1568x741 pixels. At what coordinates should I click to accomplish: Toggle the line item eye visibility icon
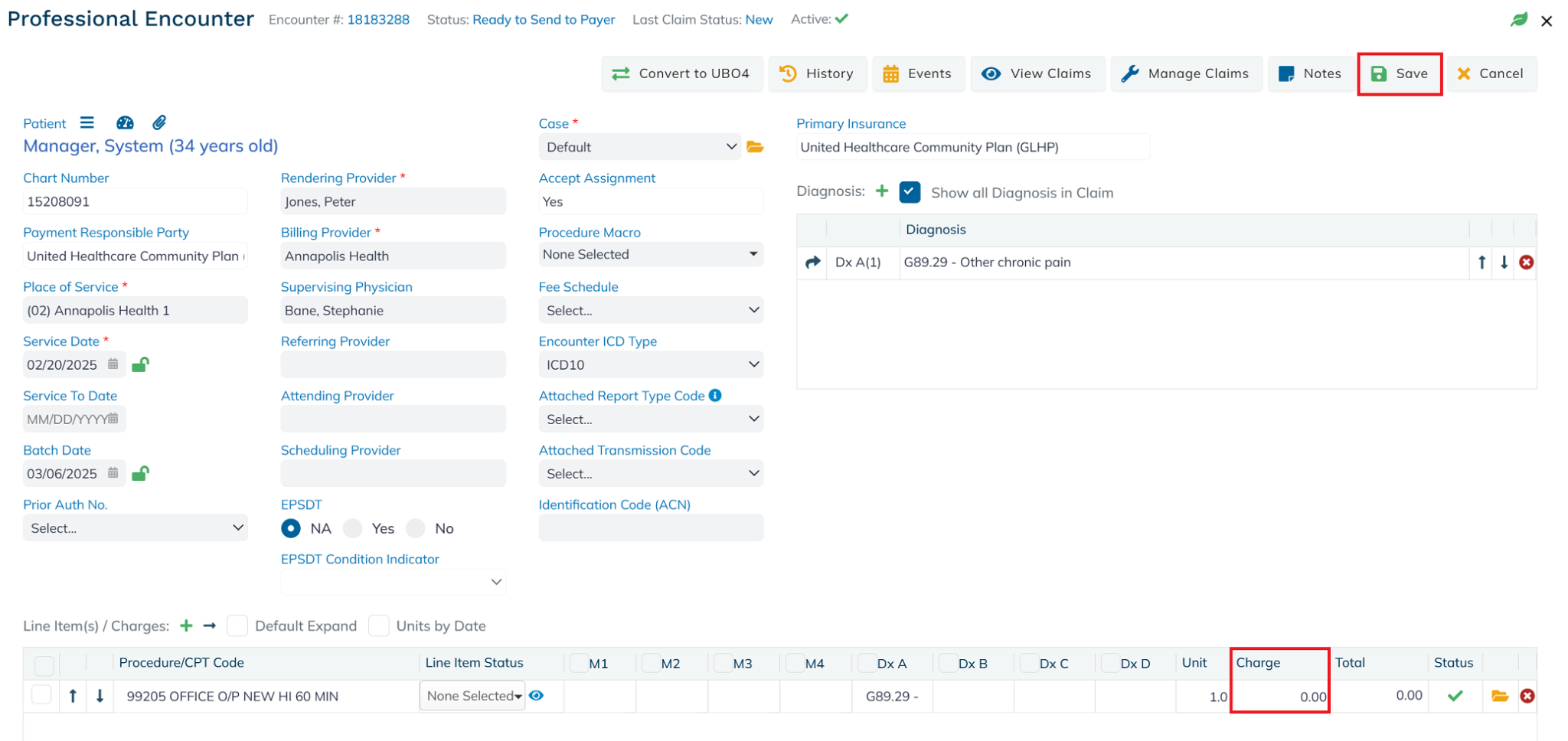[537, 696]
